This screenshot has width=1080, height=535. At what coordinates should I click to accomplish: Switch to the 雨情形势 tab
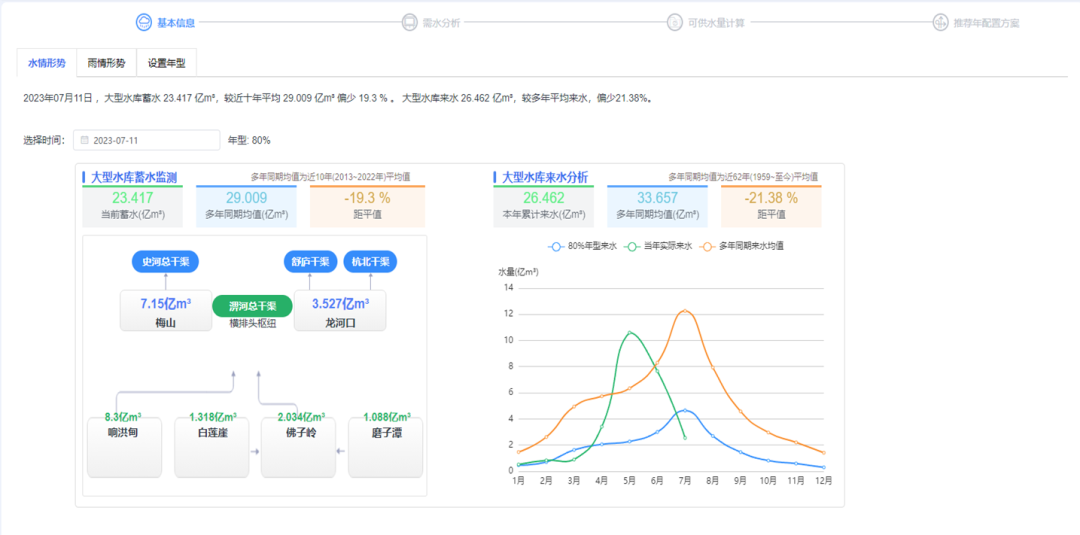coord(107,63)
